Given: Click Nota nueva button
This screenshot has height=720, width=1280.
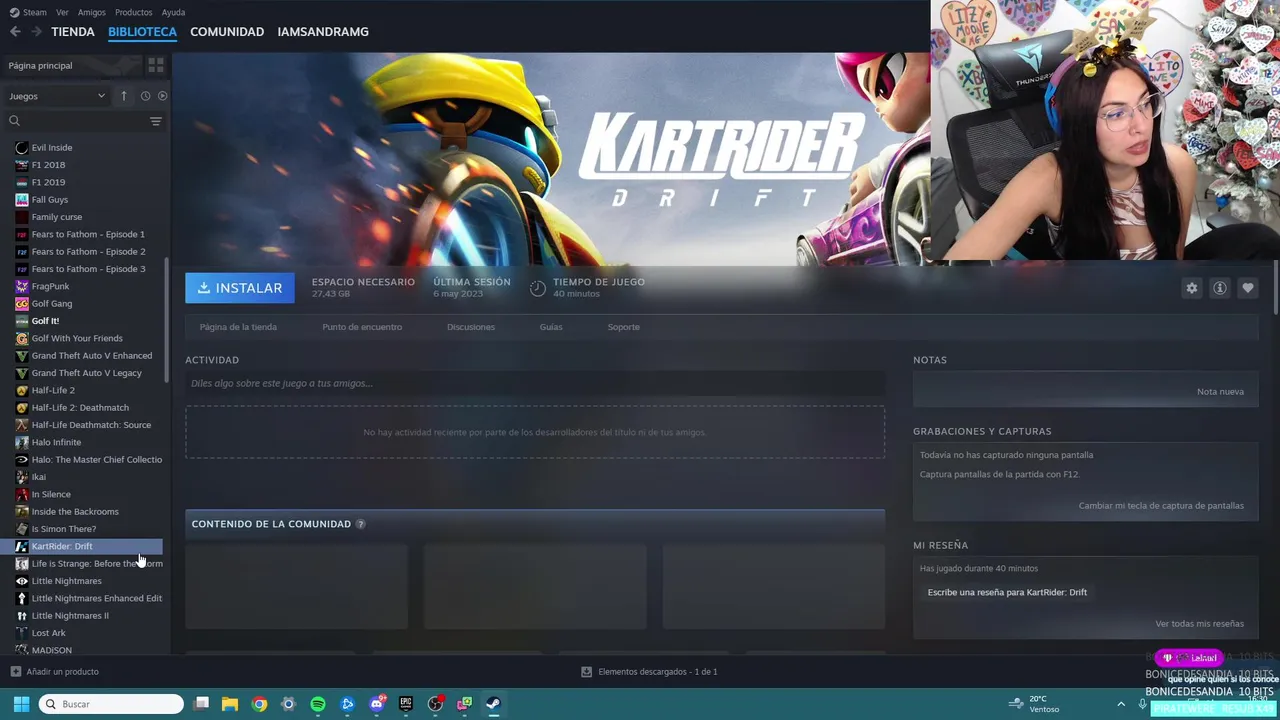Looking at the screenshot, I should (1220, 391).
